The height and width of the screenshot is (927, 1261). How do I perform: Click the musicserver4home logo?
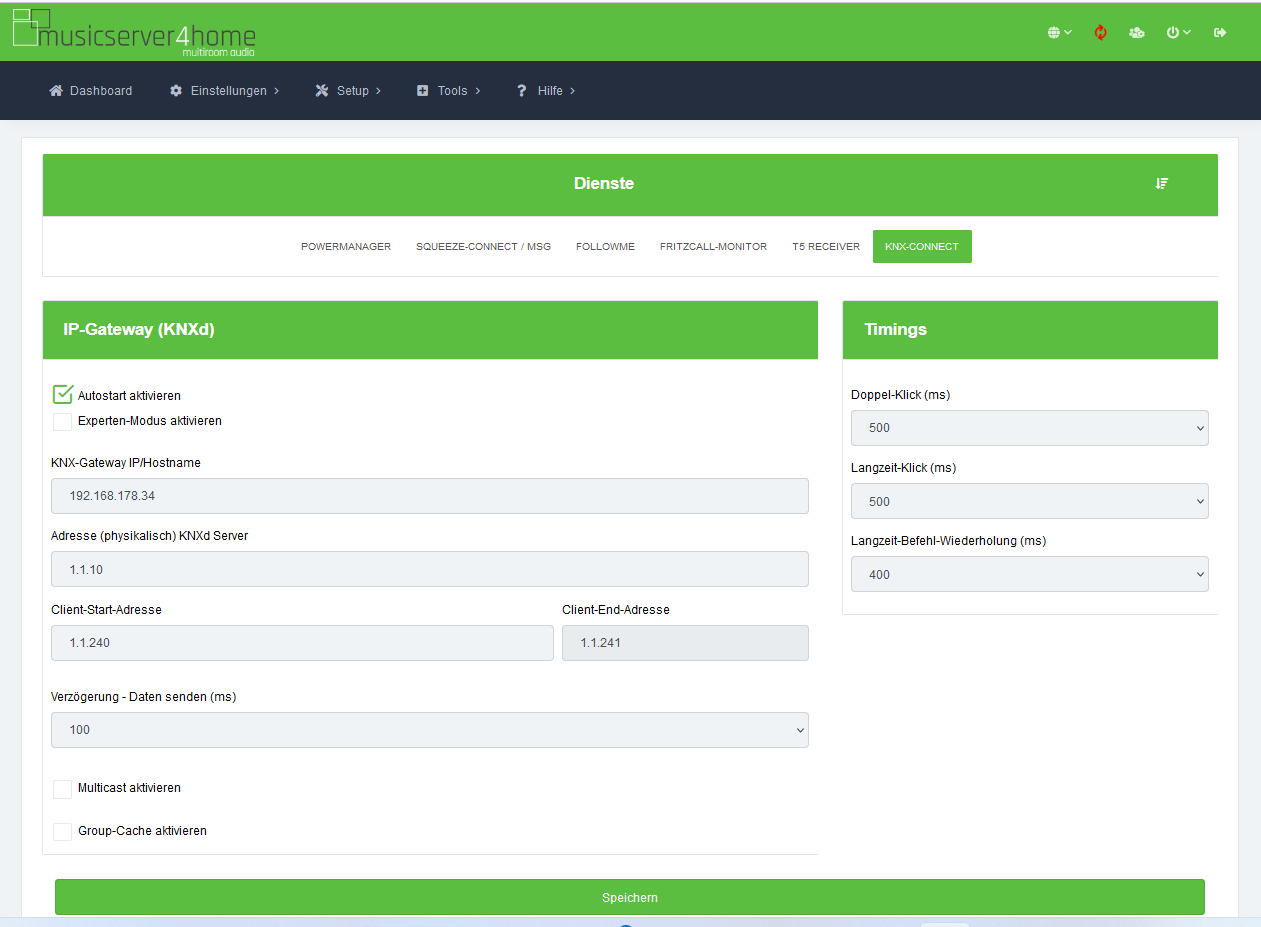[x=134, y=32]
